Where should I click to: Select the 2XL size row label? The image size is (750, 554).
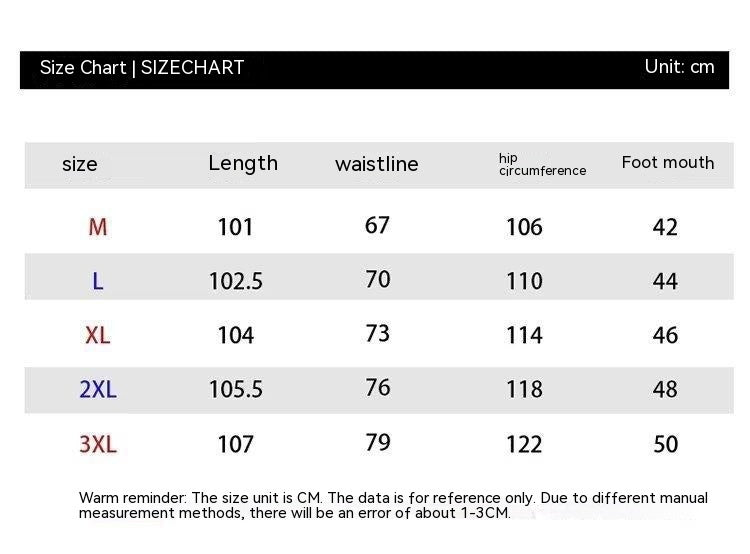coord(98,389)
